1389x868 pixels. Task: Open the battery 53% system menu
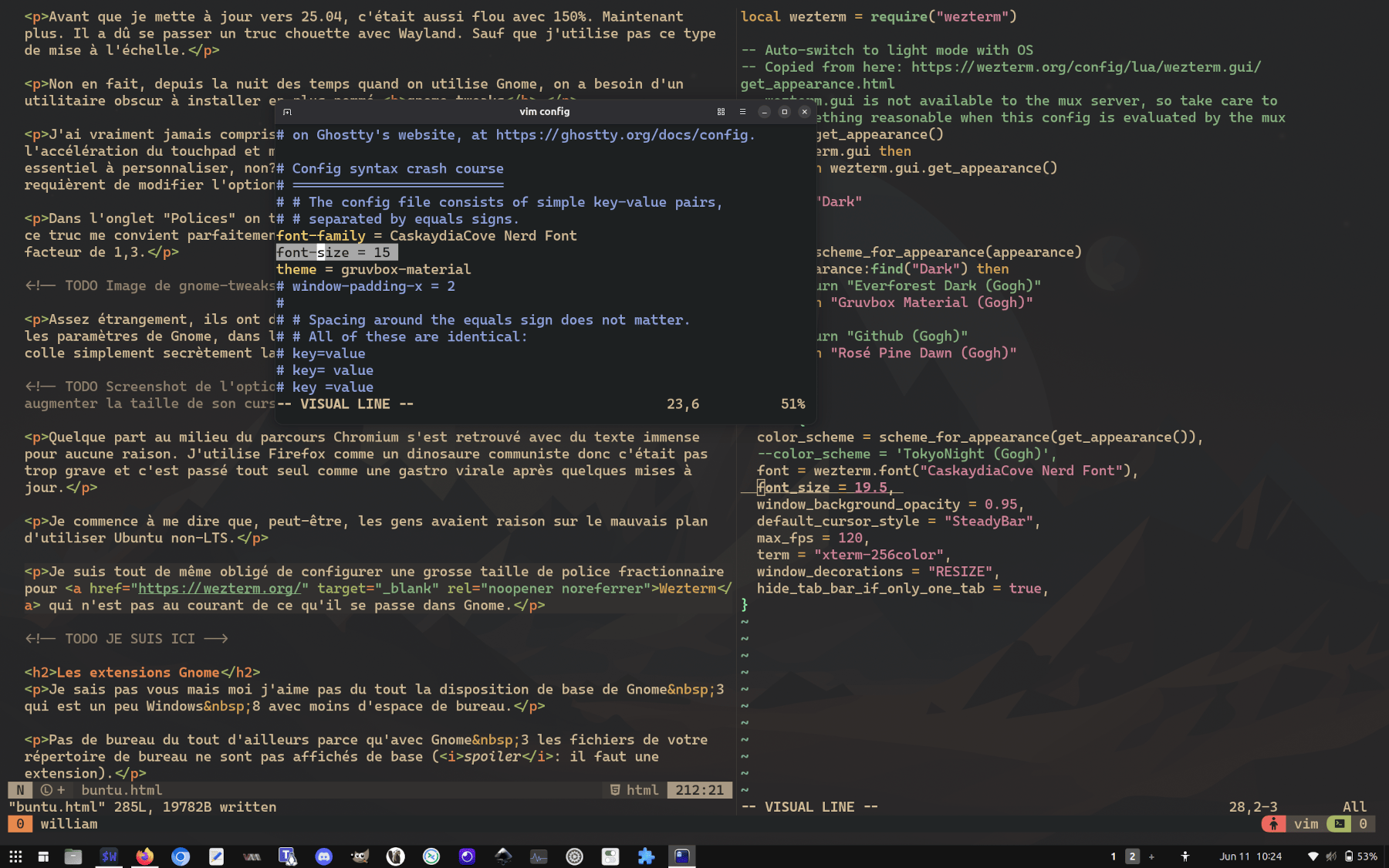[x=1361, y=856]
